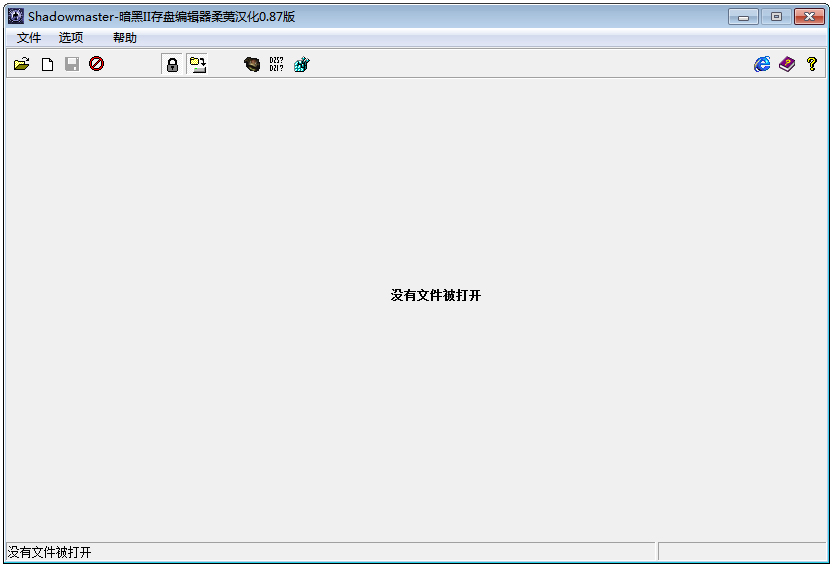Open the 帮助 menu
Viewport: 833px width, 567px height.
pyautogui.click(x=125, y=38)
